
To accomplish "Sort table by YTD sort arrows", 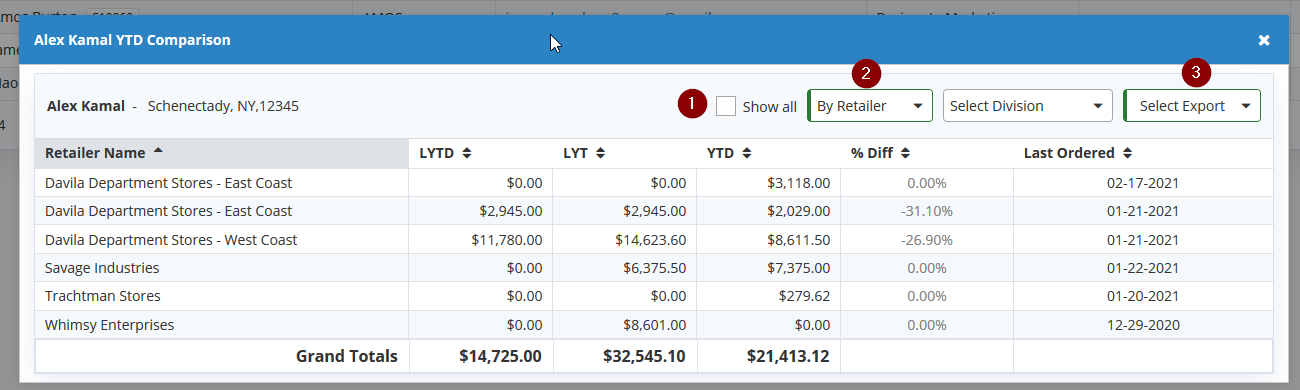I will pos(746,153).
